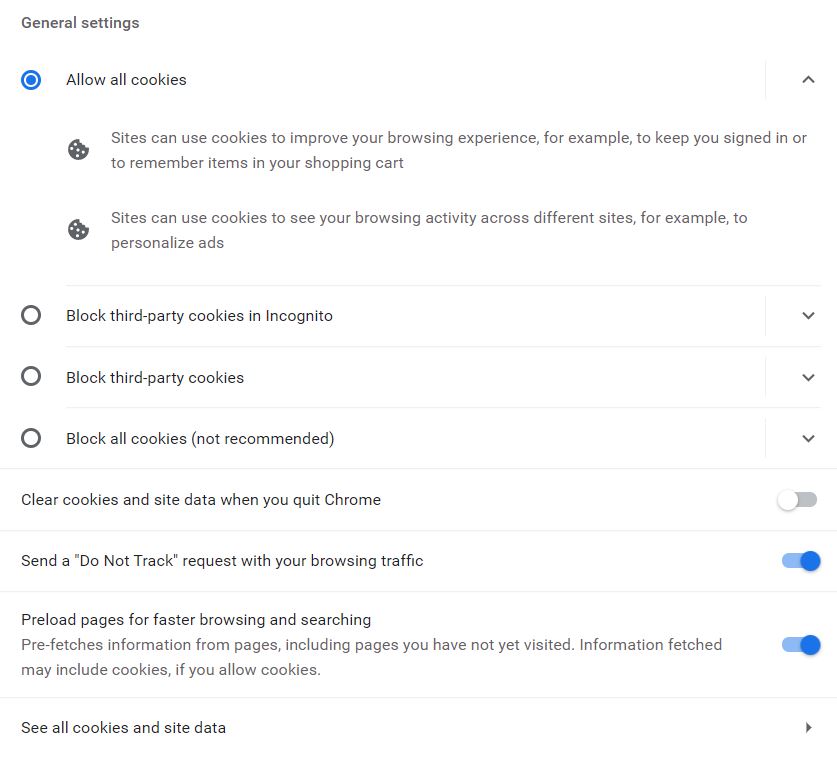
Task: Select the Block third-party cookies option
Action: [x=31, y=377]
